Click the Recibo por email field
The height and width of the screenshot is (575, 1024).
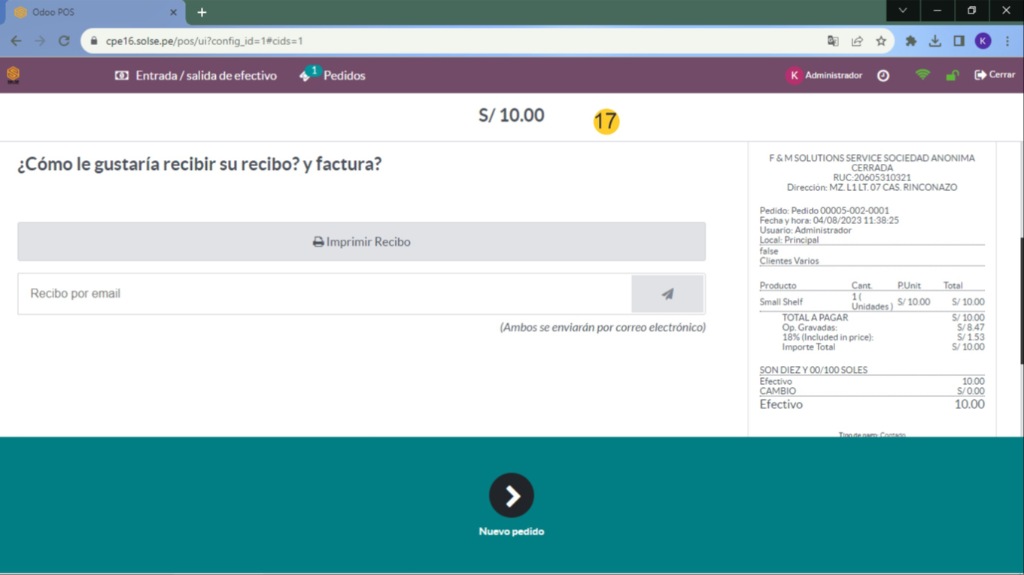324,294
